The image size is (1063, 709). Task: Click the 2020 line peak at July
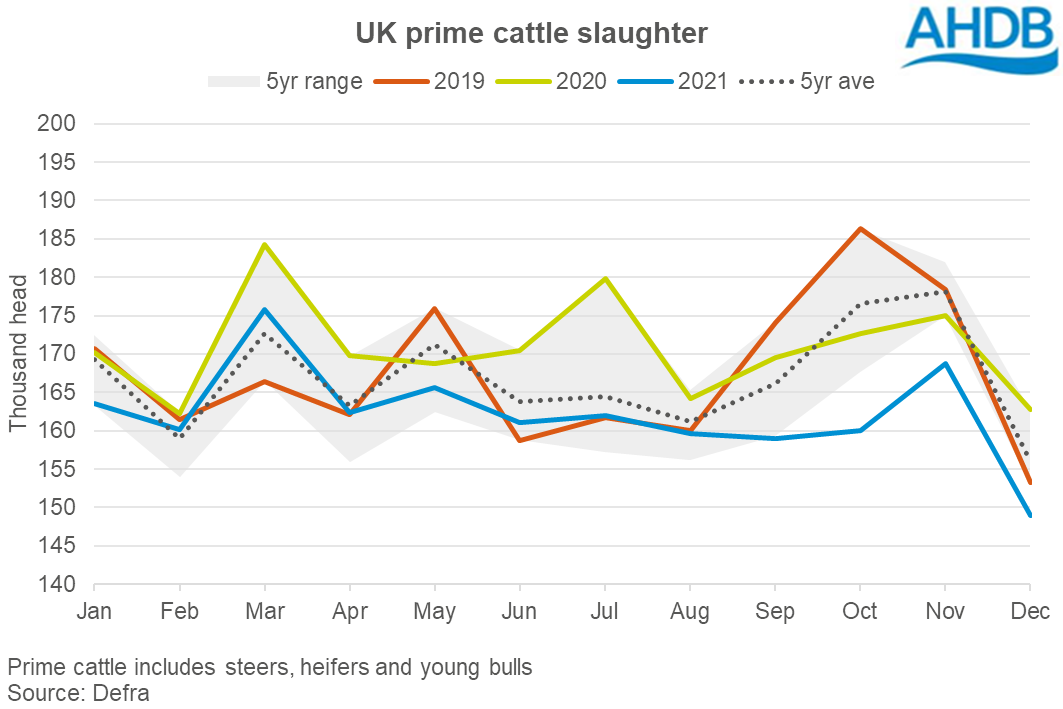605,278
